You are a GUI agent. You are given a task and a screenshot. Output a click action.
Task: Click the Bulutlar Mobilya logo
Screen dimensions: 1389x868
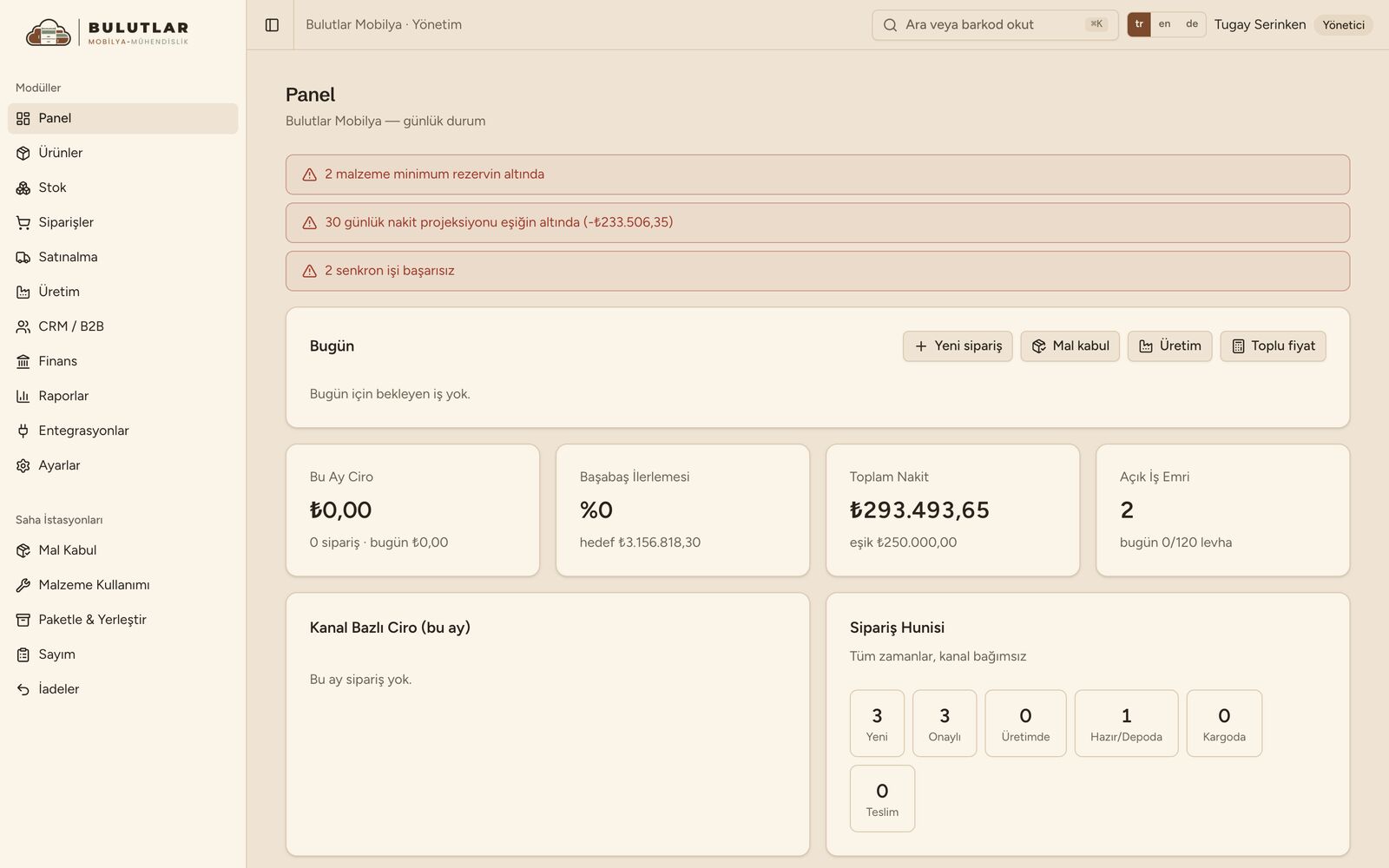[x=108, y=32]
